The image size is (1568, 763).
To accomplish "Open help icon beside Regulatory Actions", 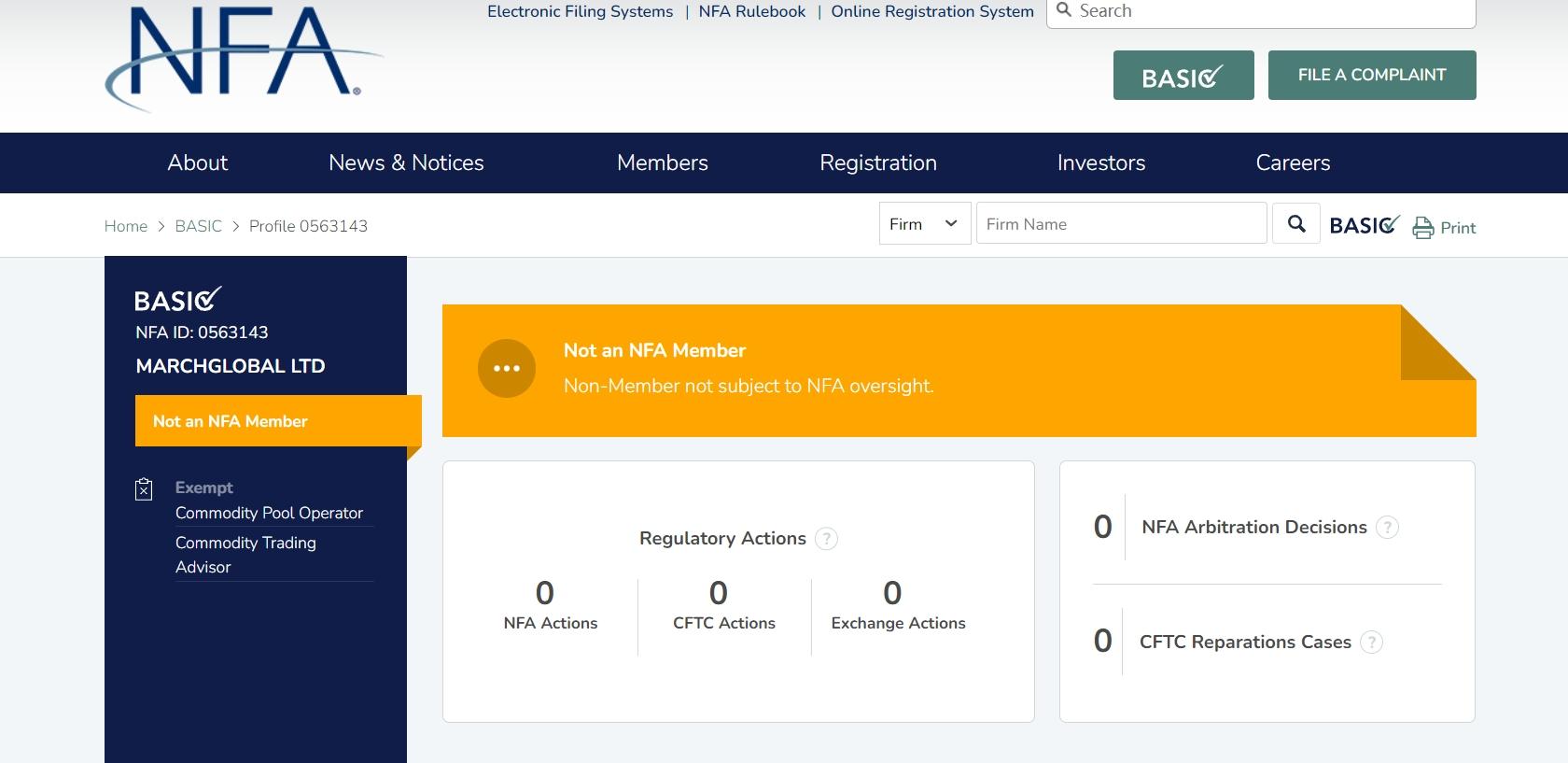I will pyautogui.click(x=826, y=539).
